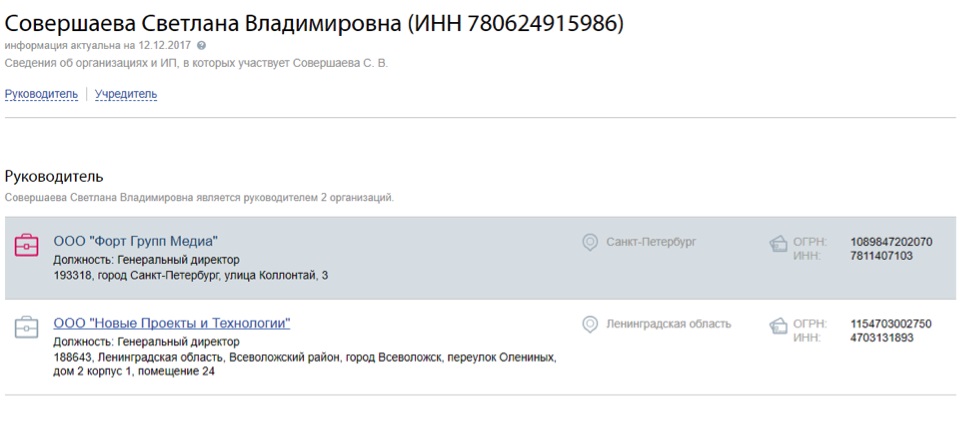975x426 pixels.
Task: Click the location pin icon beside Санкт-Петербург
Action: 590,242
